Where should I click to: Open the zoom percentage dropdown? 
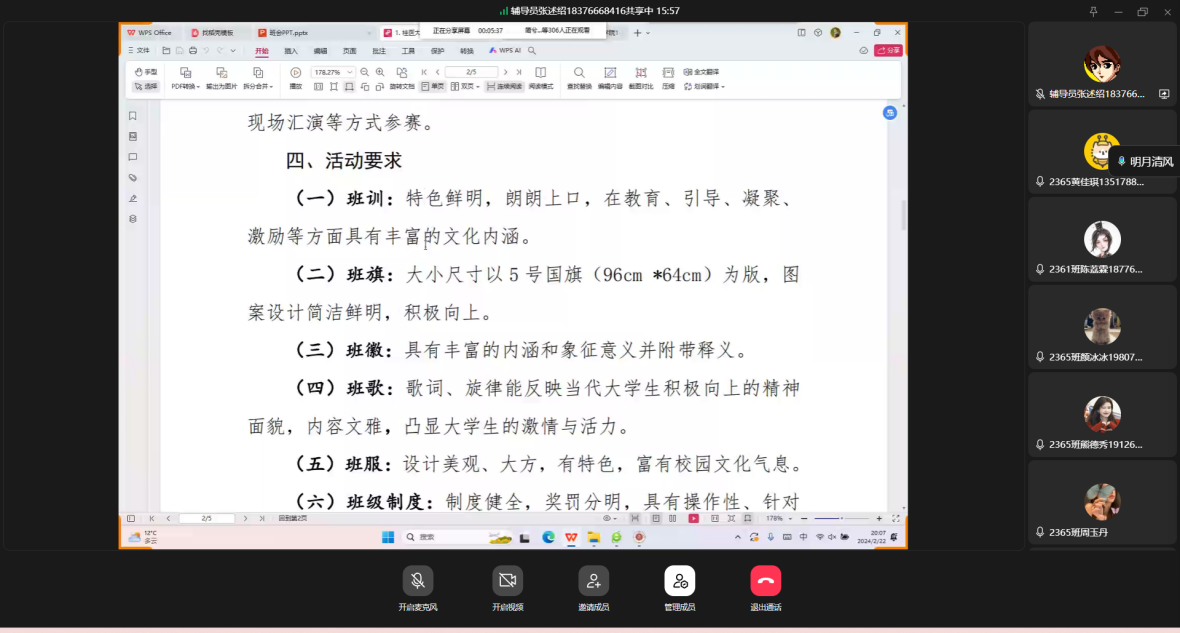[348, 72]
